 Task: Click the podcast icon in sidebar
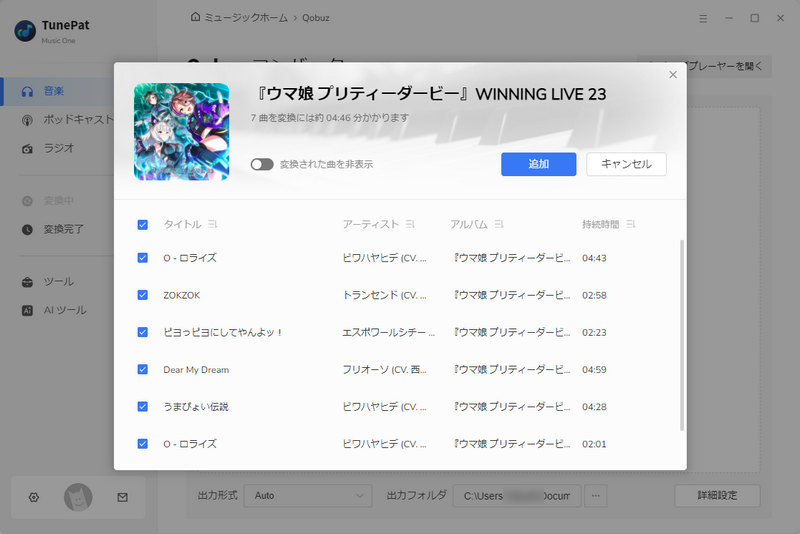27,120
